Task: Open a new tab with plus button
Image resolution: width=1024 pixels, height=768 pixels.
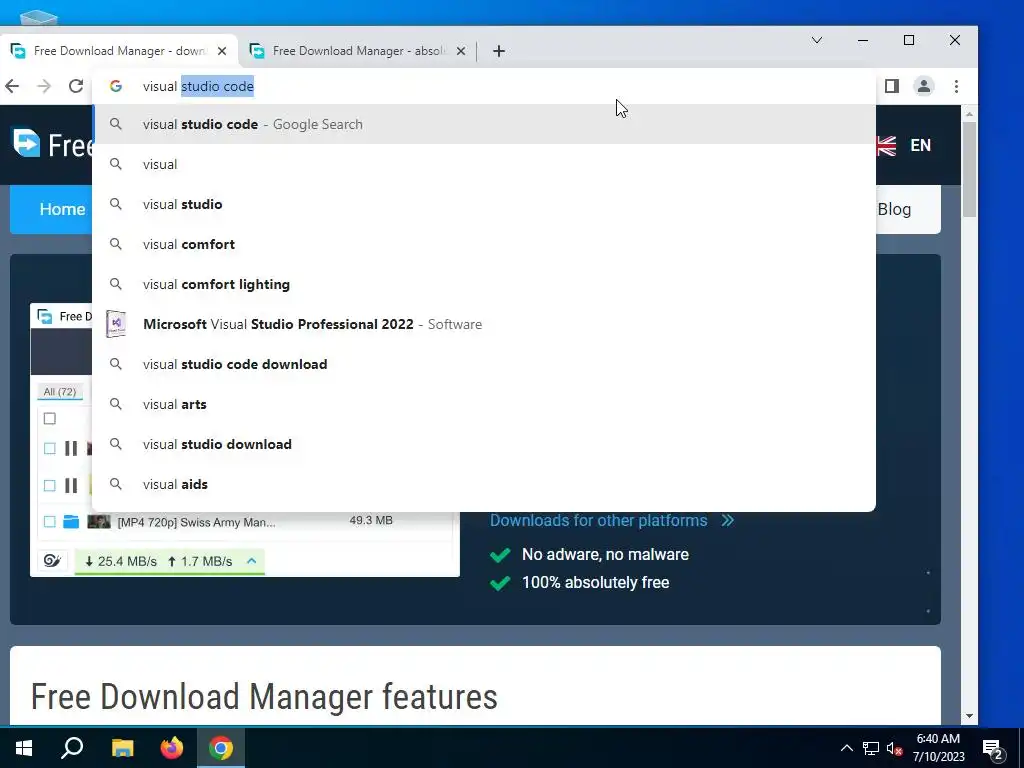Action: click(x=499, y=51)
